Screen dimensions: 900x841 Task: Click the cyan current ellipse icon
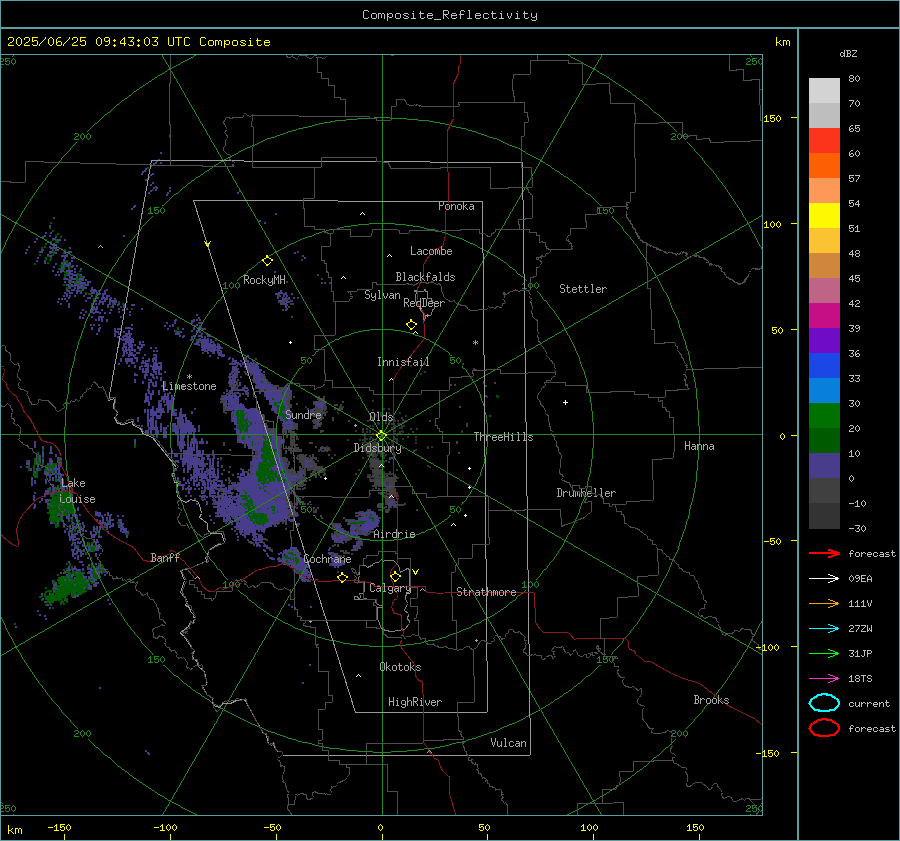tap(824, 703)
